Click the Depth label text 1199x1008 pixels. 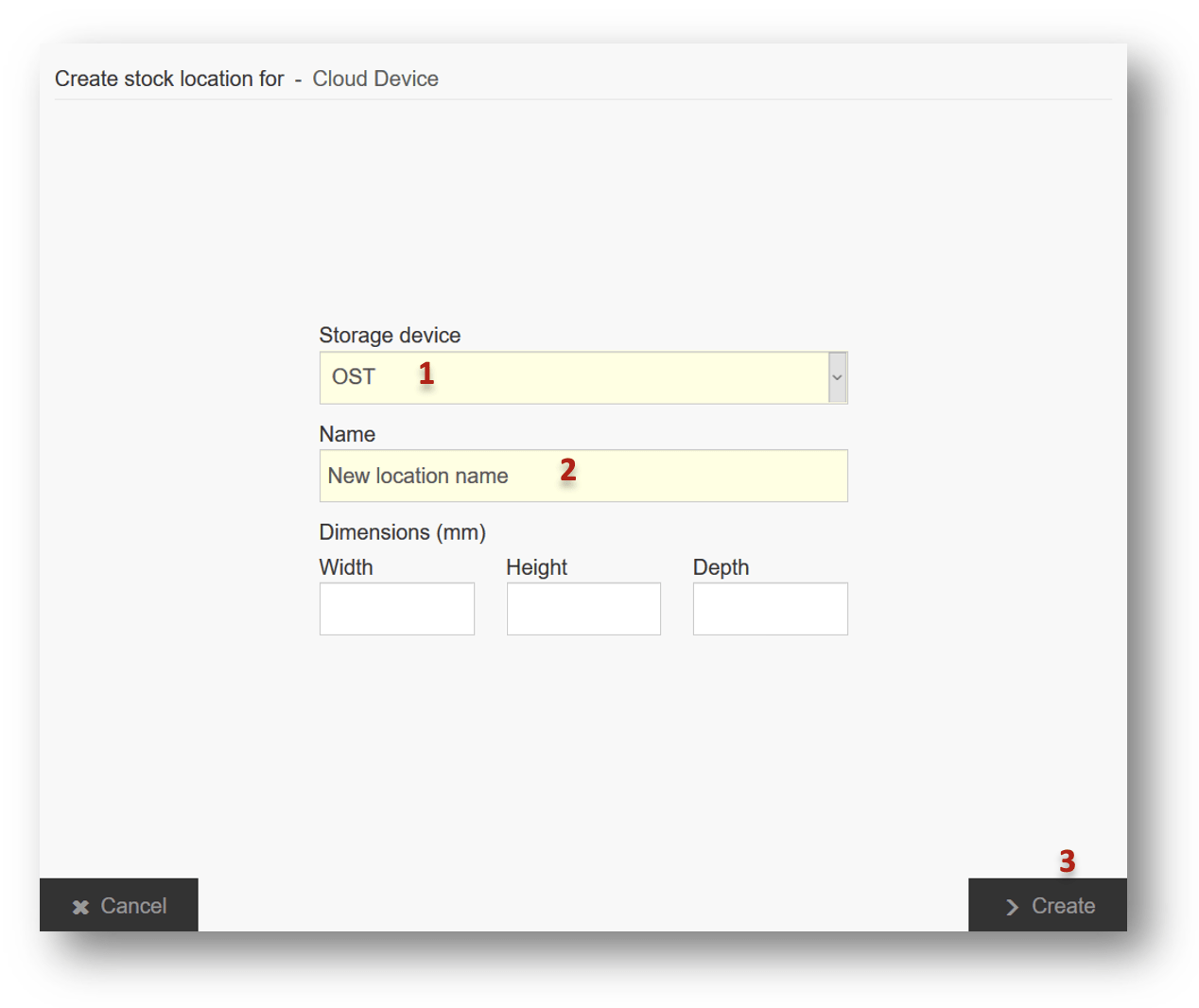(721, 567)
